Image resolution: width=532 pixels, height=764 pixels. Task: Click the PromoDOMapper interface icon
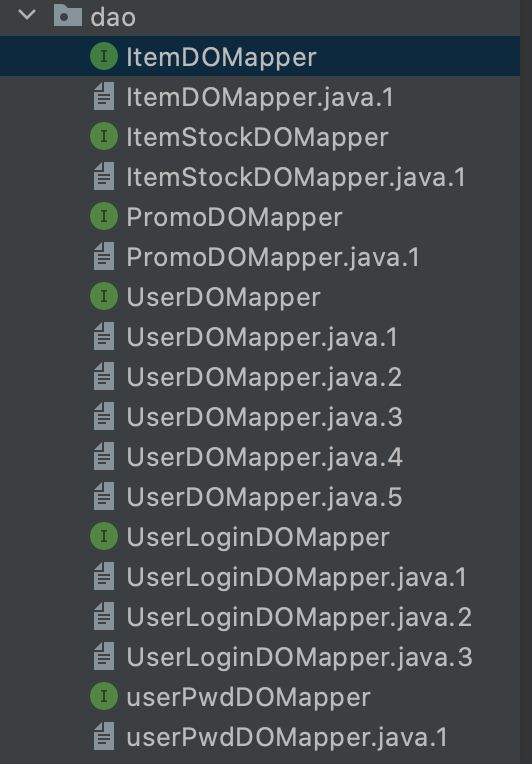[x=104, y=216]
